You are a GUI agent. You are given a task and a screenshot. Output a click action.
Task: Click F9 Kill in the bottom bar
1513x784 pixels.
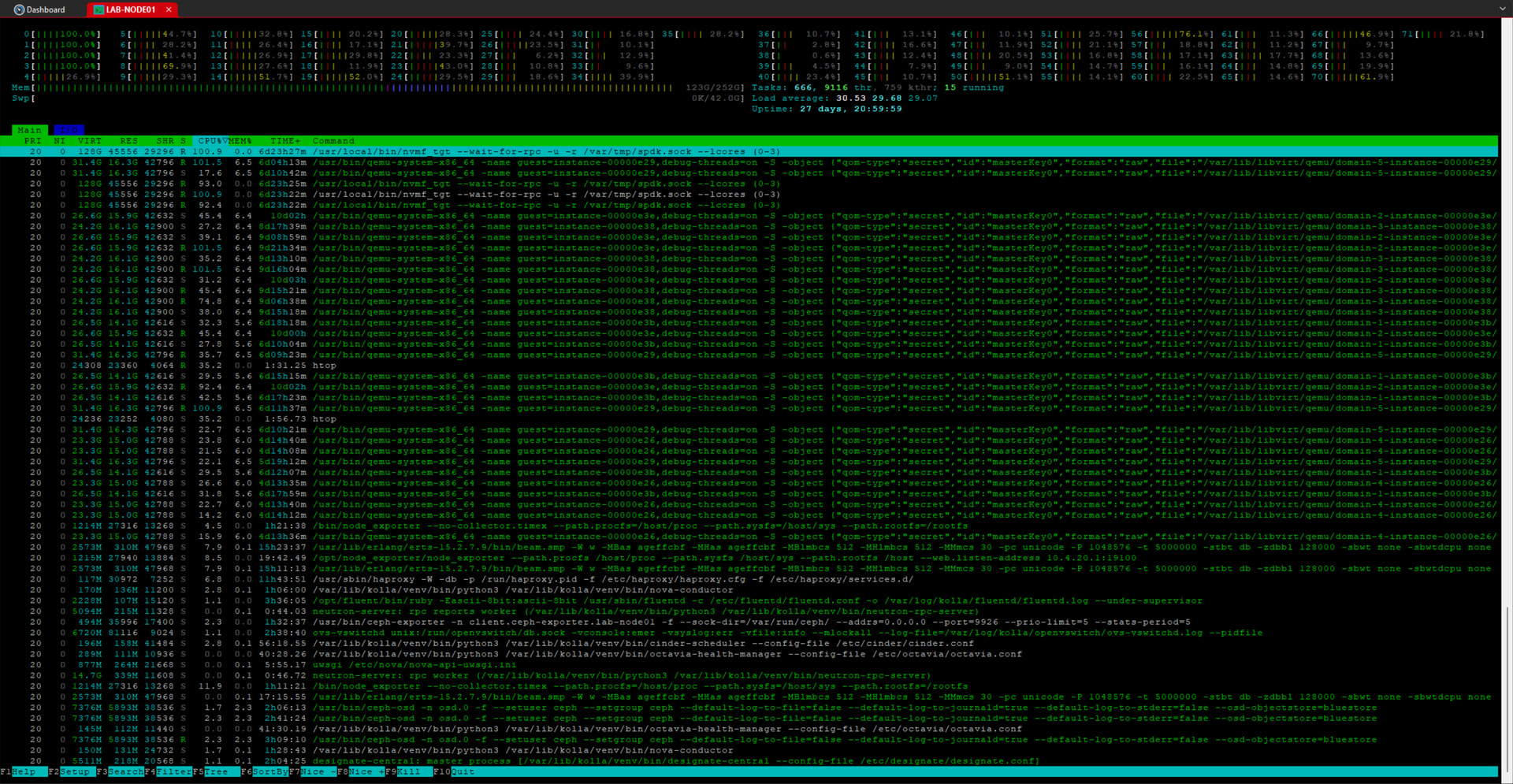point(408,772)
